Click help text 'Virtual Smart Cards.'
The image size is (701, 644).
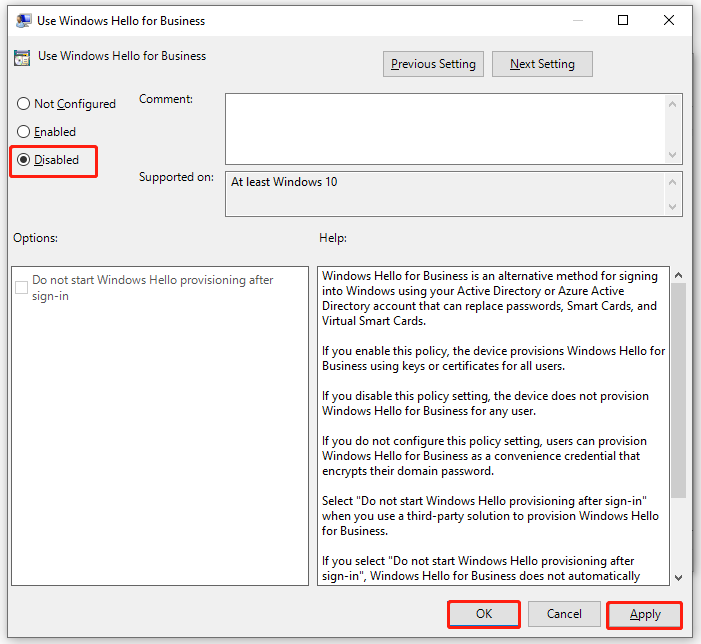[374, 321]
